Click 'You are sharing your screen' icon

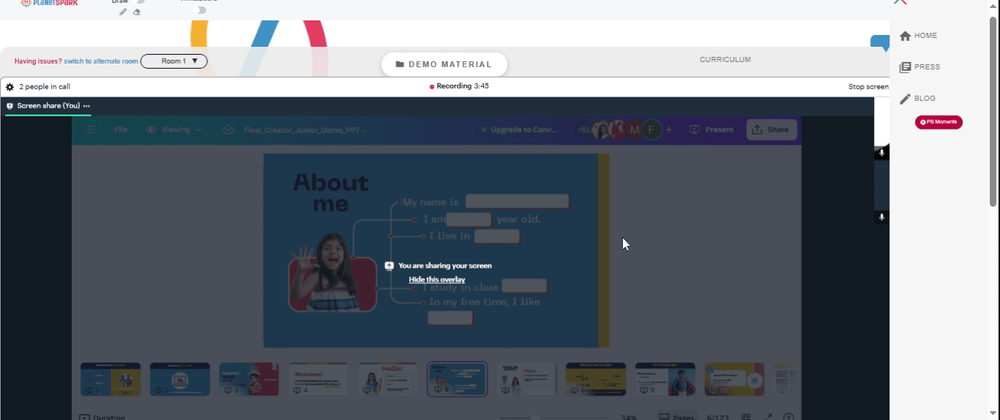coord(389,266)
